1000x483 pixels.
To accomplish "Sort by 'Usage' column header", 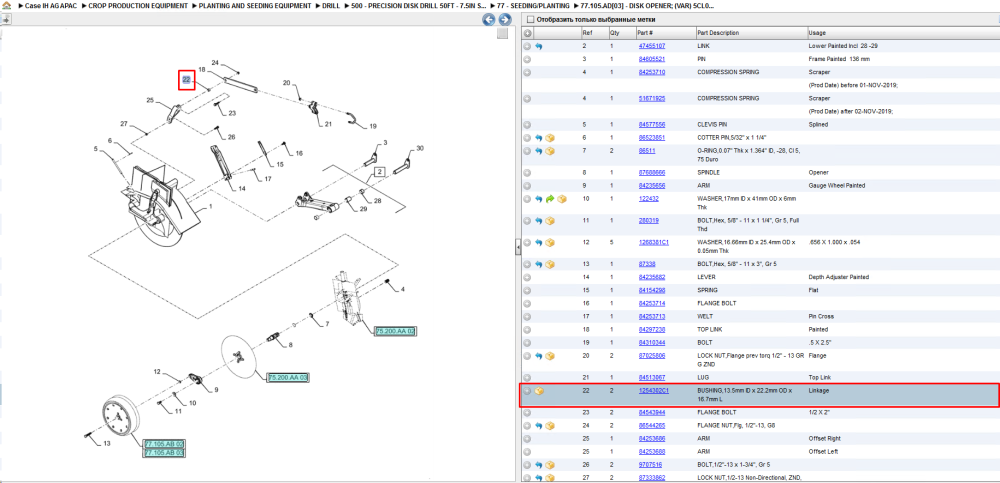I will pyautogui.click(x=902, y=33).
